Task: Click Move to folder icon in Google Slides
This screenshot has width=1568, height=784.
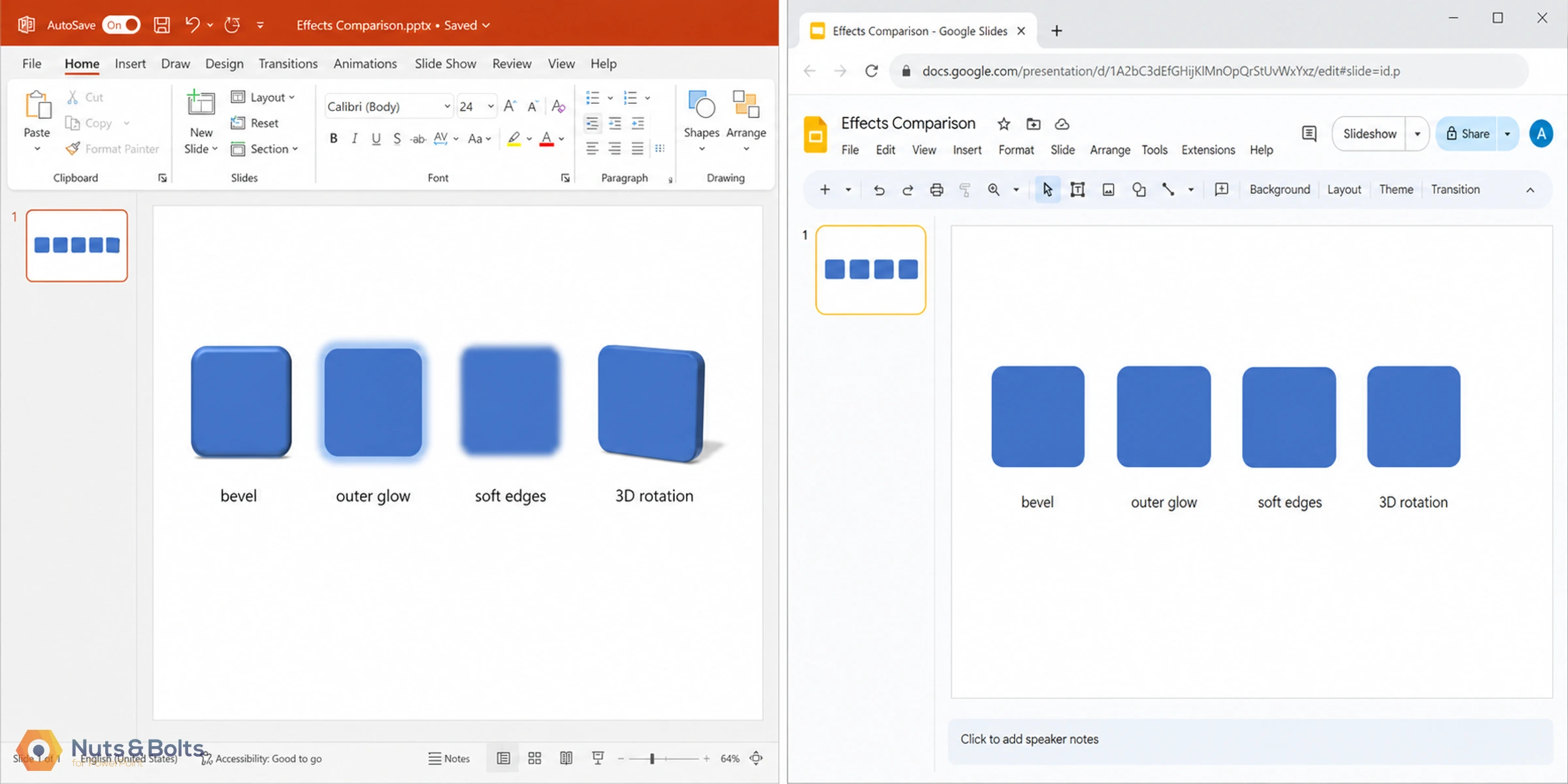Action: [x=1034, y=123]
